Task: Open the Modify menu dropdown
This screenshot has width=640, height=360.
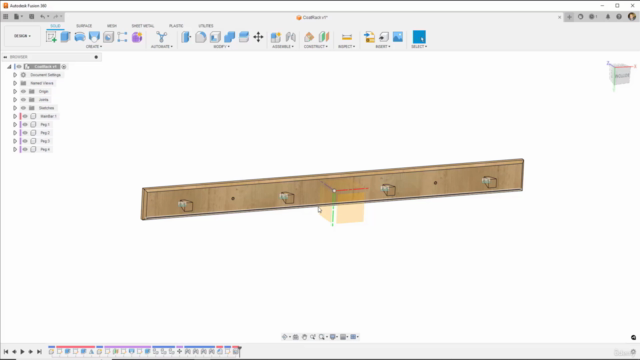Action: click(x=222, y=47)
